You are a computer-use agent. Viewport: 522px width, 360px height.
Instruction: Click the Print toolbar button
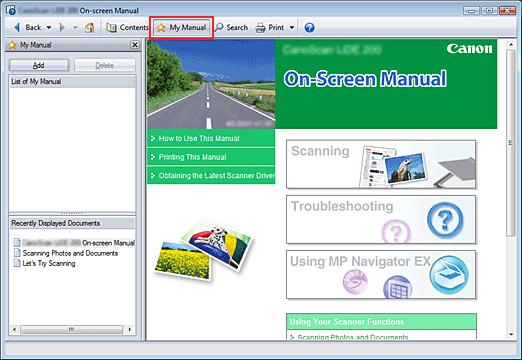tap(270, 27)
